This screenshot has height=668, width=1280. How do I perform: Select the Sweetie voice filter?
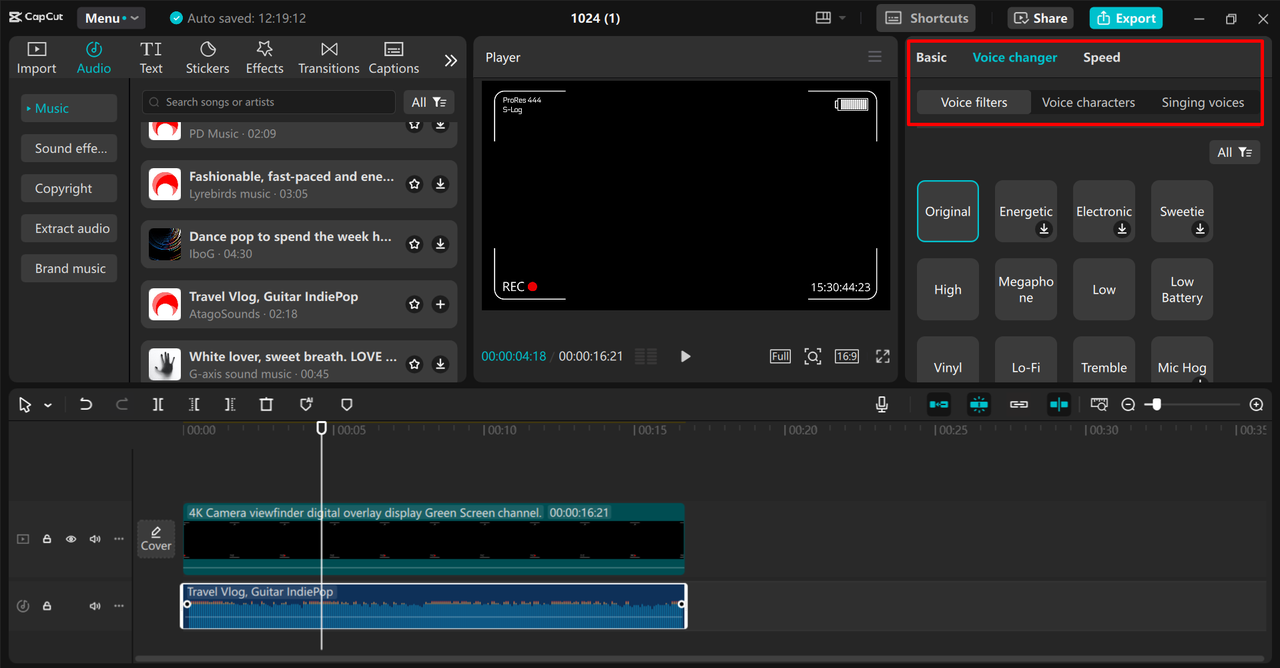1182,211
